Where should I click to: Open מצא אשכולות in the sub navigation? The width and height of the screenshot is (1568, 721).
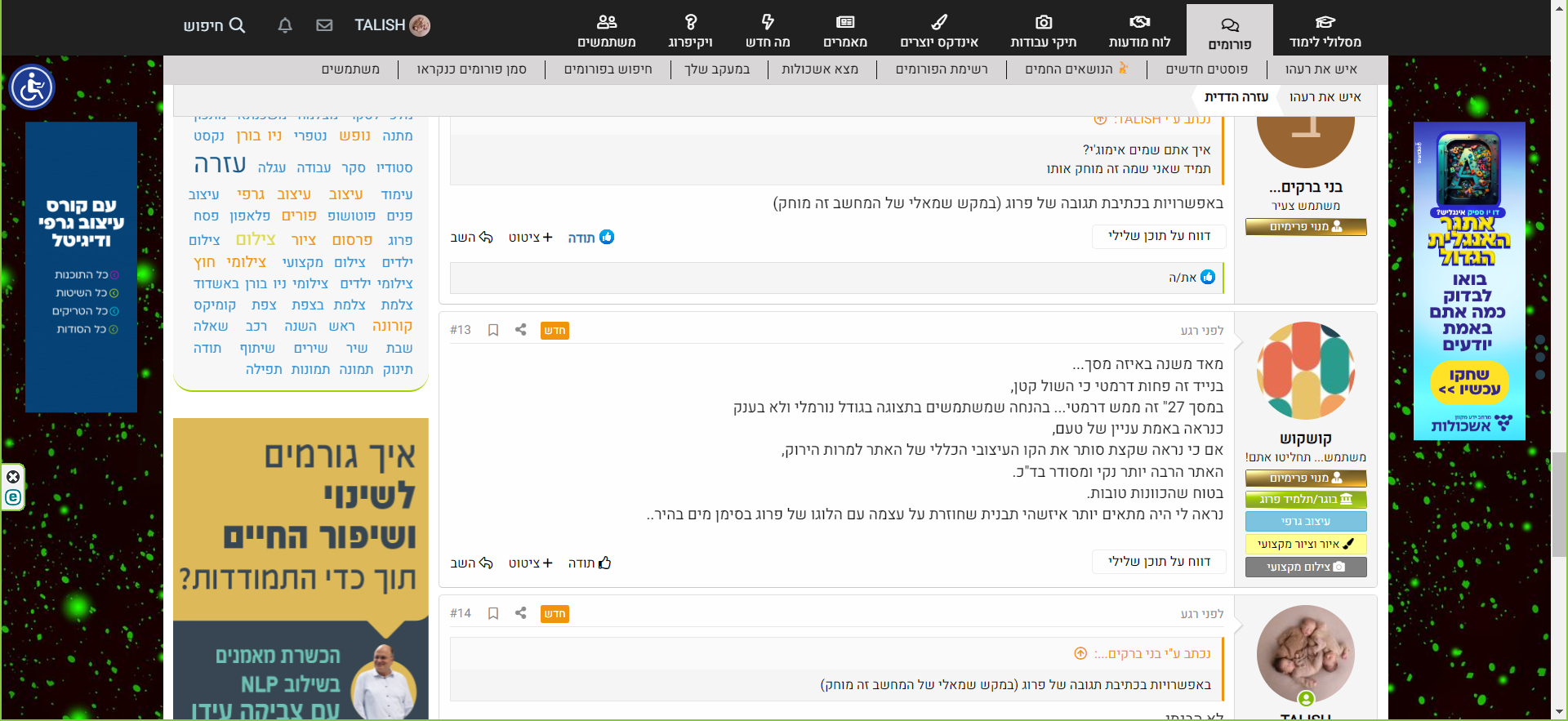(820, 69)
